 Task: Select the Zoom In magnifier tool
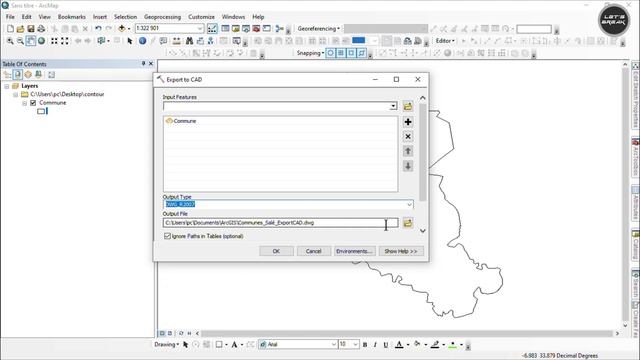coord(10,41)
